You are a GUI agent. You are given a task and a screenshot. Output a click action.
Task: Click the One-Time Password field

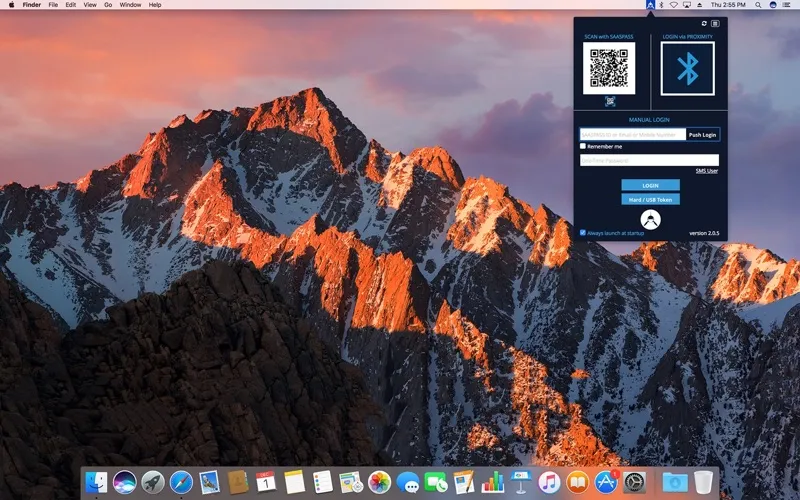pyautogui.click(x=649, y=160)
